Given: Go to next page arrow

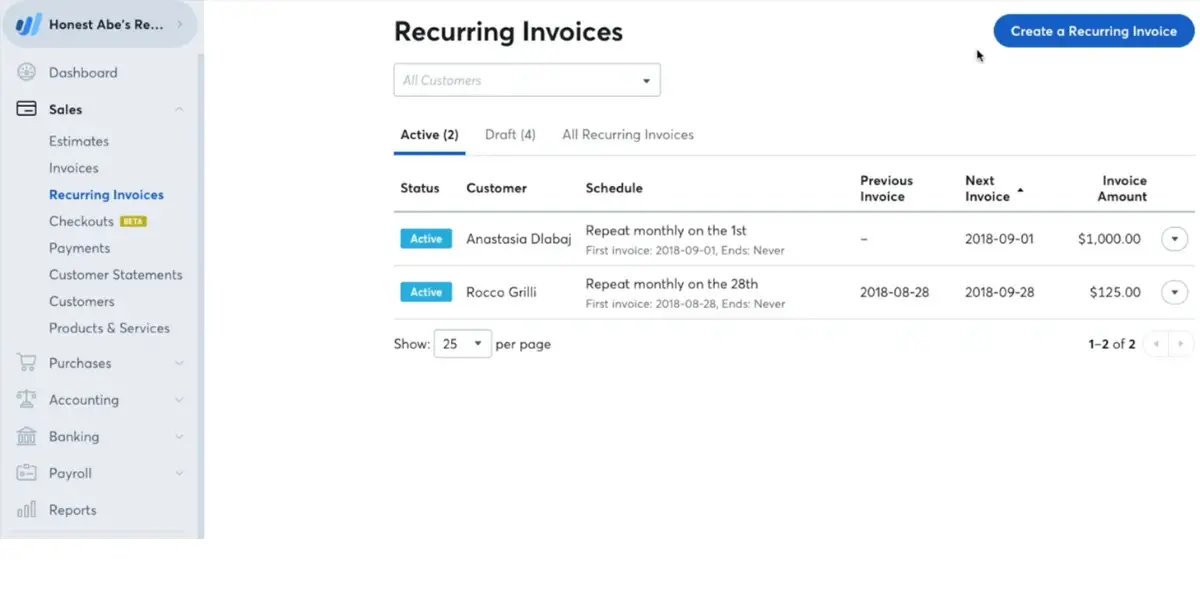Looking at the screenshot, I should (x=1181, y=344).
